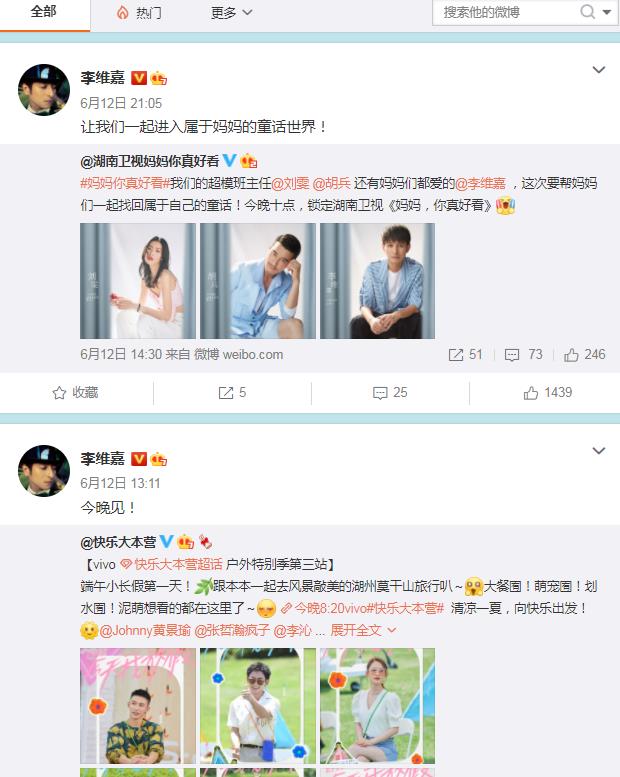Click the orange V verified badge beside 李维嘉
The image size is (620, 777).
139,78
